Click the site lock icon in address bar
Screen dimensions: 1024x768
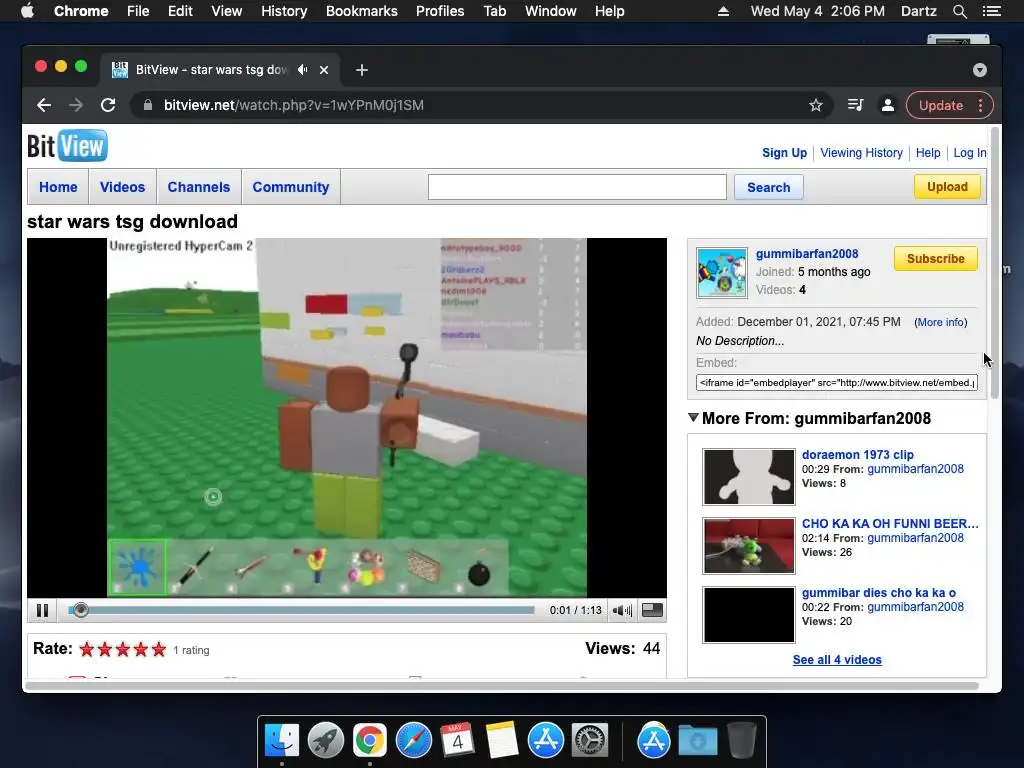(148, 105)
